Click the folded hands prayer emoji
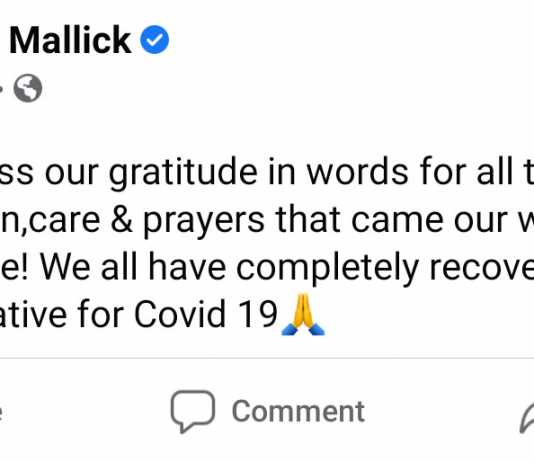 [303, 314]
